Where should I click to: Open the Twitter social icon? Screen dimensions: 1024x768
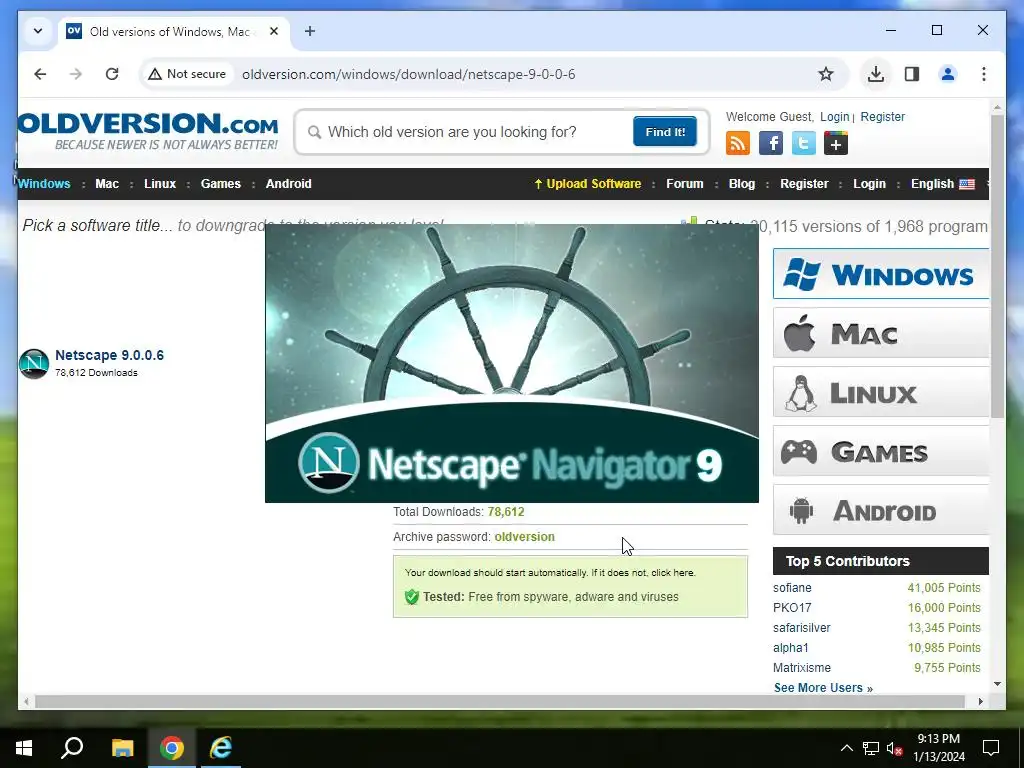click(803, 143)
